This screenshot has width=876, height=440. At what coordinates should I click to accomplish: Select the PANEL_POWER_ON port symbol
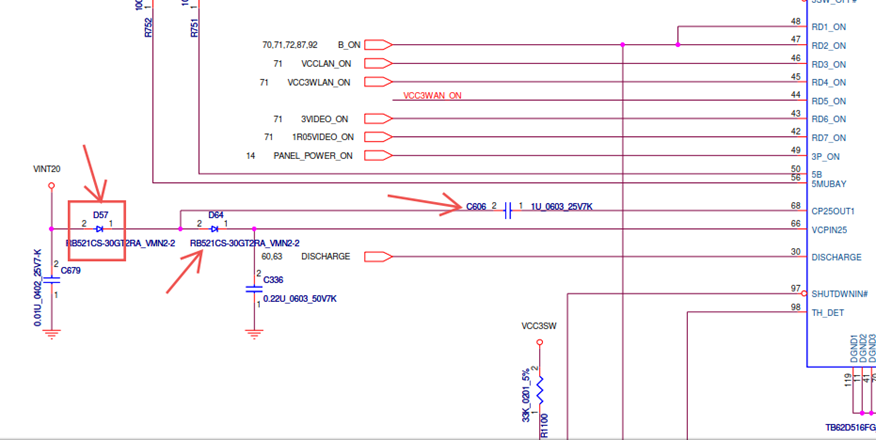coord(379,155)
